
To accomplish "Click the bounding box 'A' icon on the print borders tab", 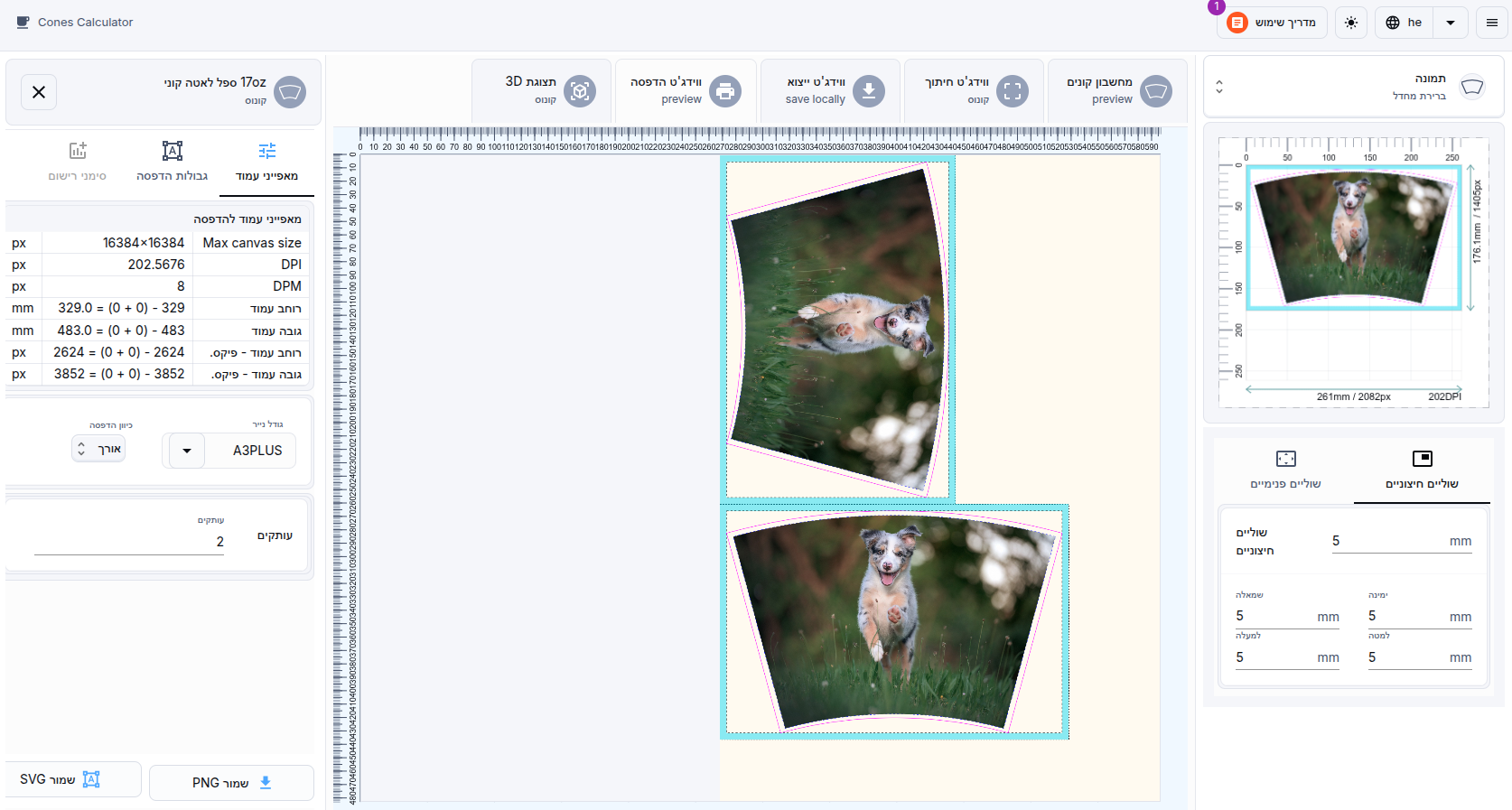I will [x=173, y=151].
